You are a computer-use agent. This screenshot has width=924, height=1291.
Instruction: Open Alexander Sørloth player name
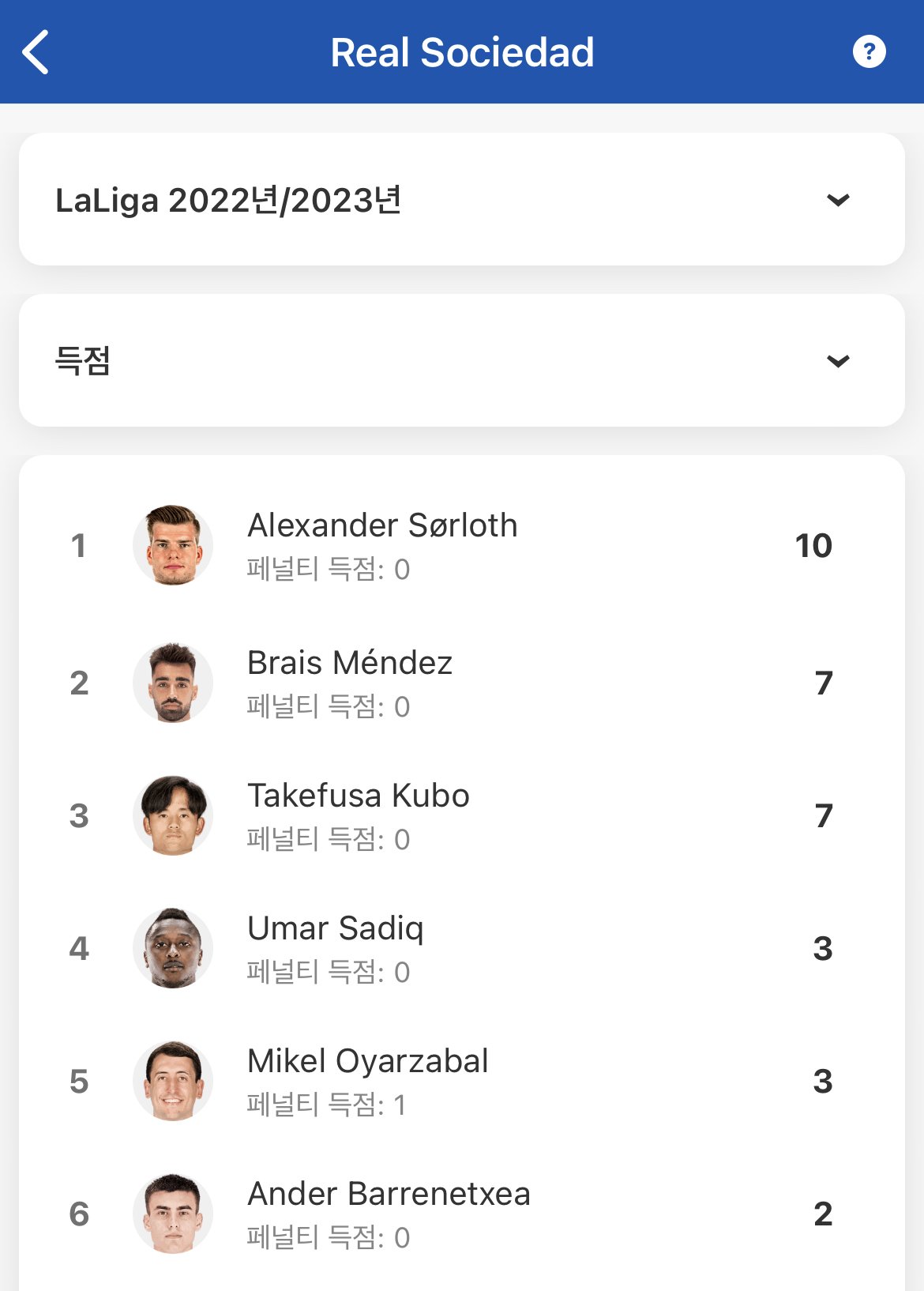click(382, 525)
